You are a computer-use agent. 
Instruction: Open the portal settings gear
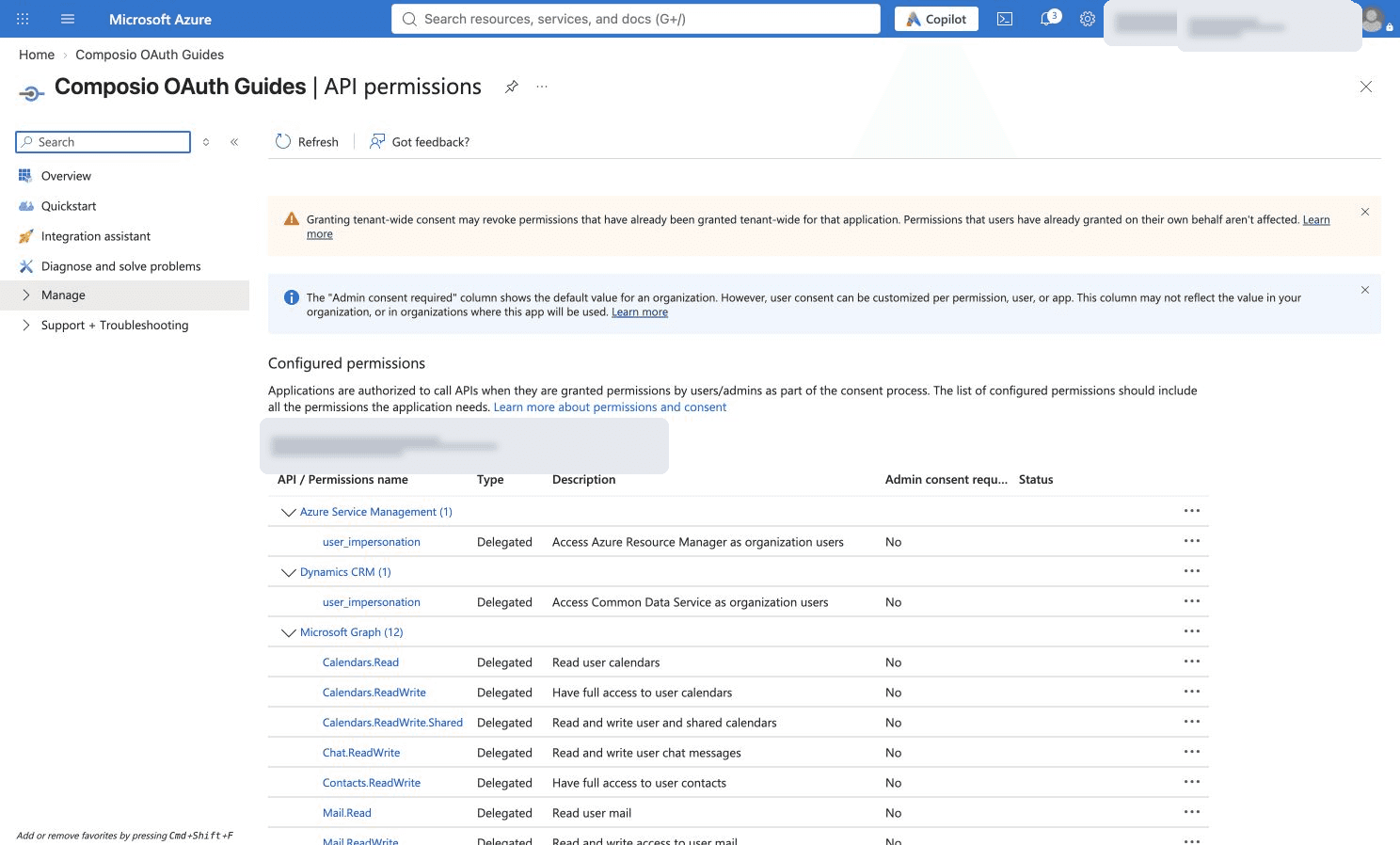[1088, 19]
